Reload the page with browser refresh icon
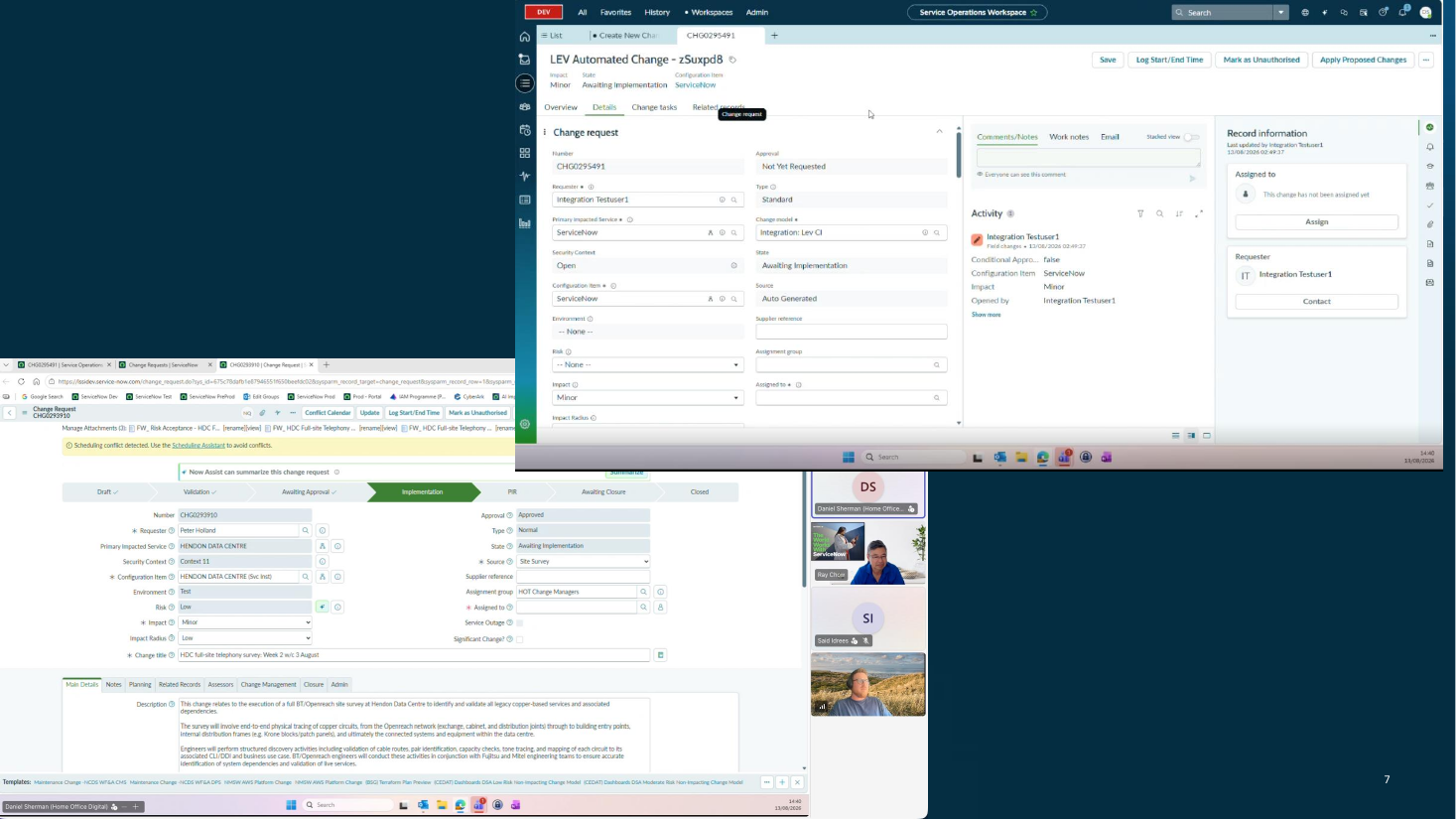1456x819 pixels. tap(21, 381)
